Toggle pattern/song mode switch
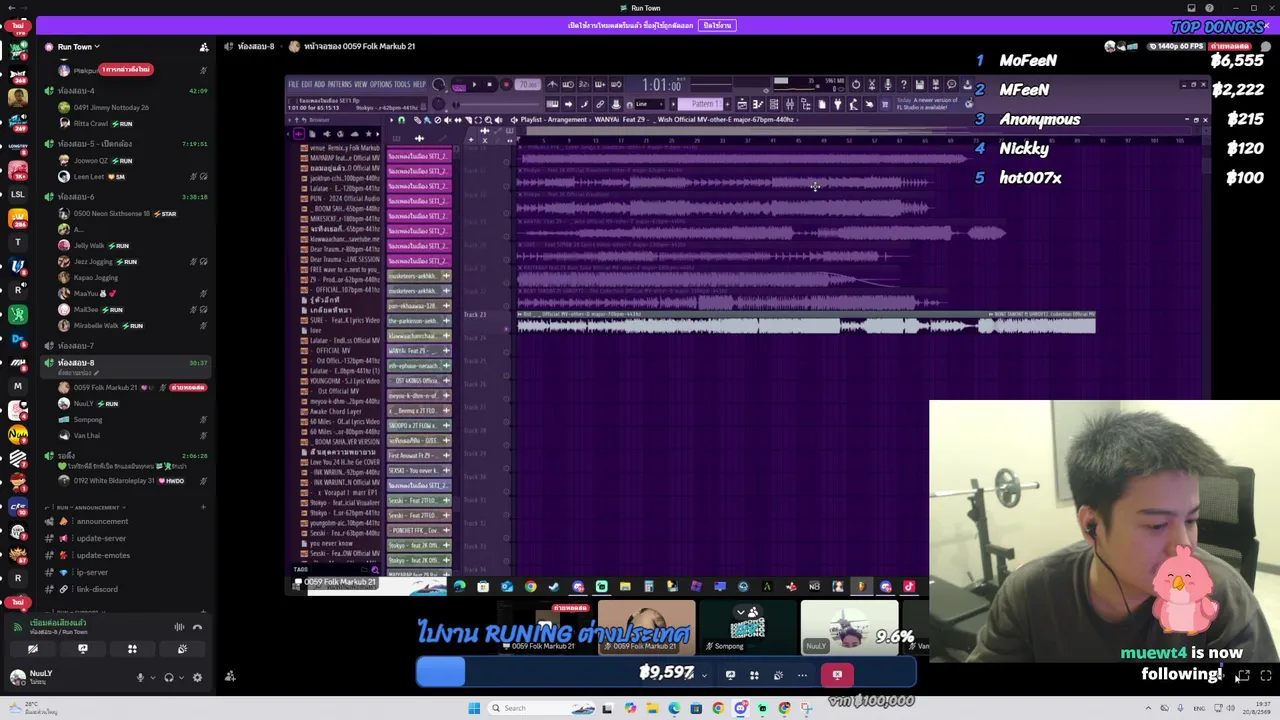Screen dimensions: 1280x720 458,85
